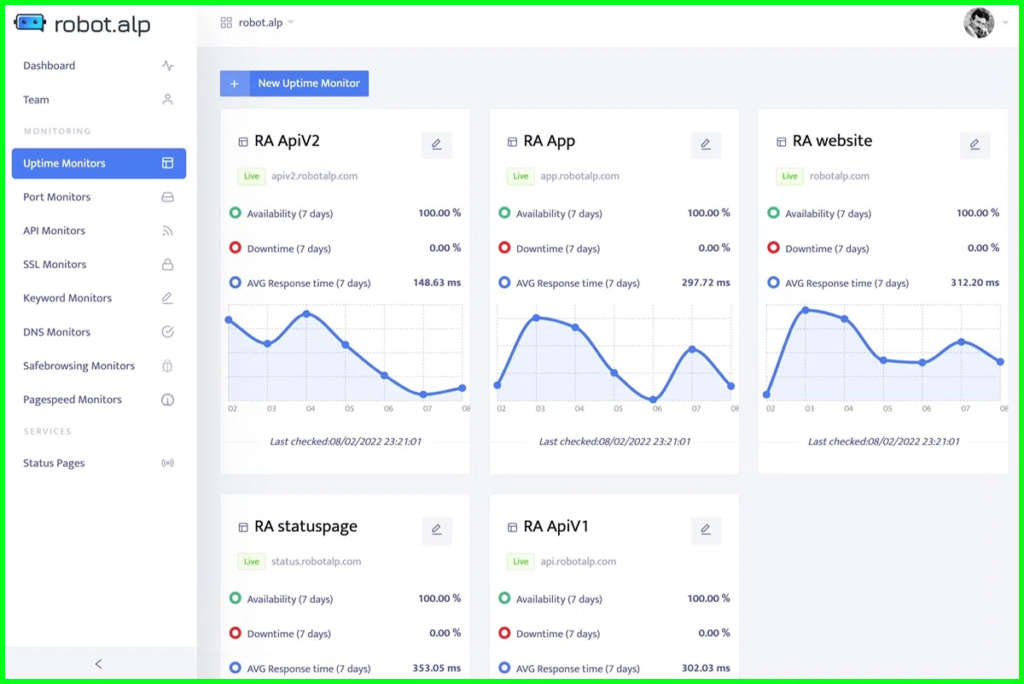This screenshot has width=1024, height=684.
Task: Click the plus icon on New Uptime Monitor
Action: pos(234,83)
